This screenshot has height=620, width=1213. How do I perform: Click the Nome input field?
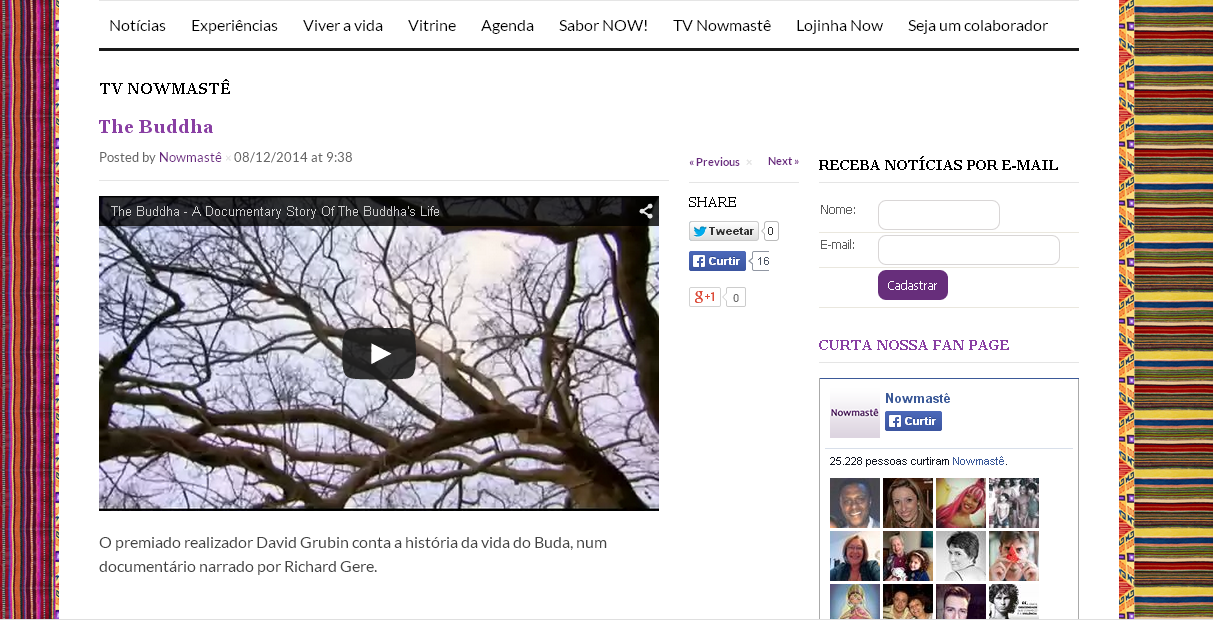point(939,215)
